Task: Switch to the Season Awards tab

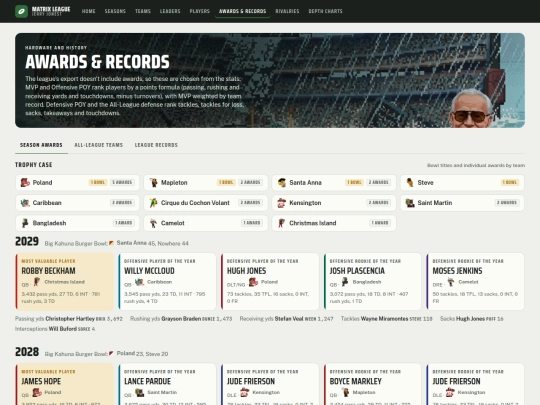Action: (41, 145)
